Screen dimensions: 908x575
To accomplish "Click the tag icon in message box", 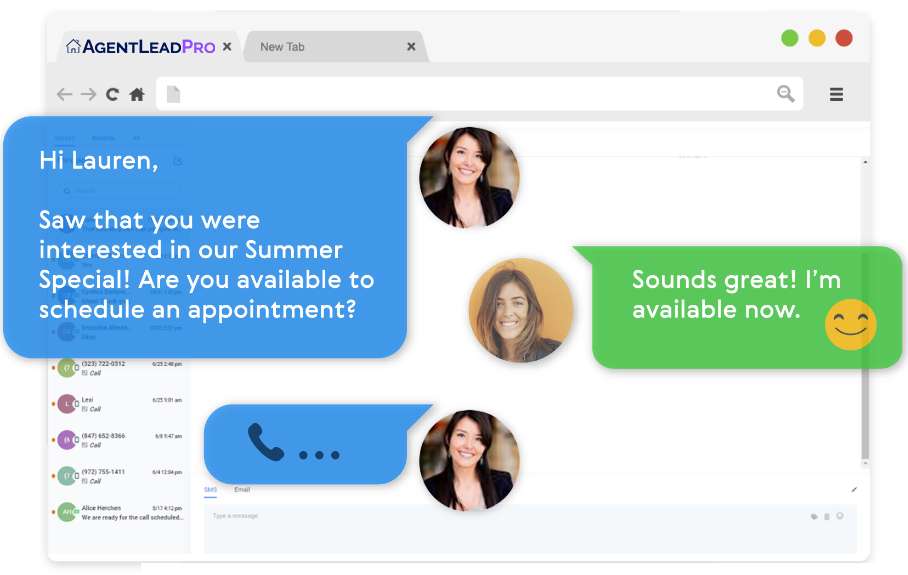I will pyautogui.click(x=814, y=517).
